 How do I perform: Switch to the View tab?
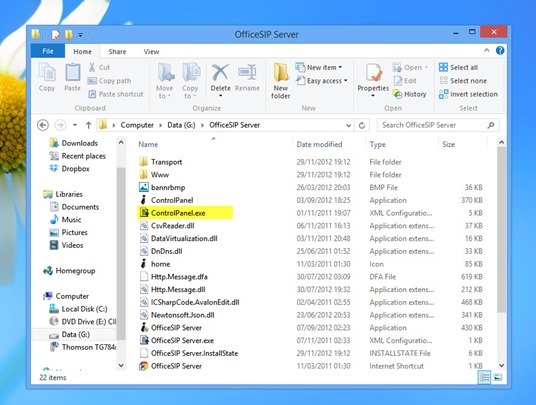tap(151, 52)
